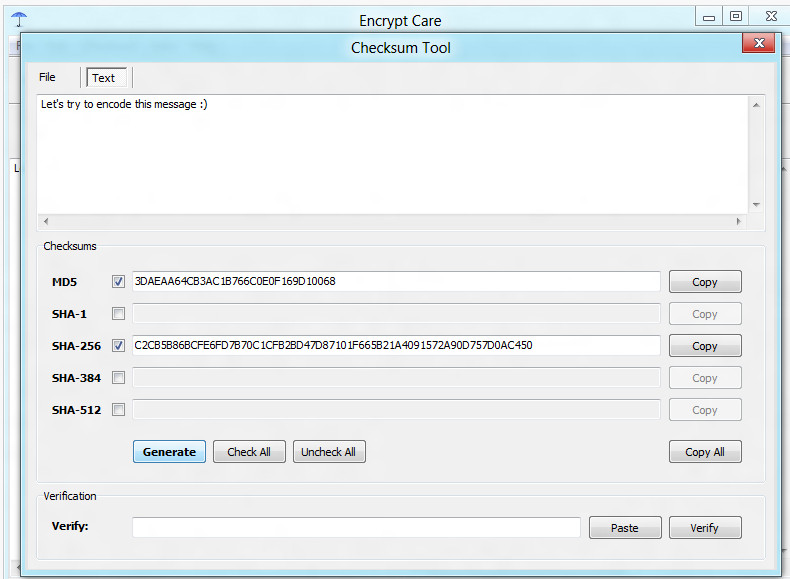Select the Text tab
The height and width of the screenshot is (579, 790).
click(106, 78)
